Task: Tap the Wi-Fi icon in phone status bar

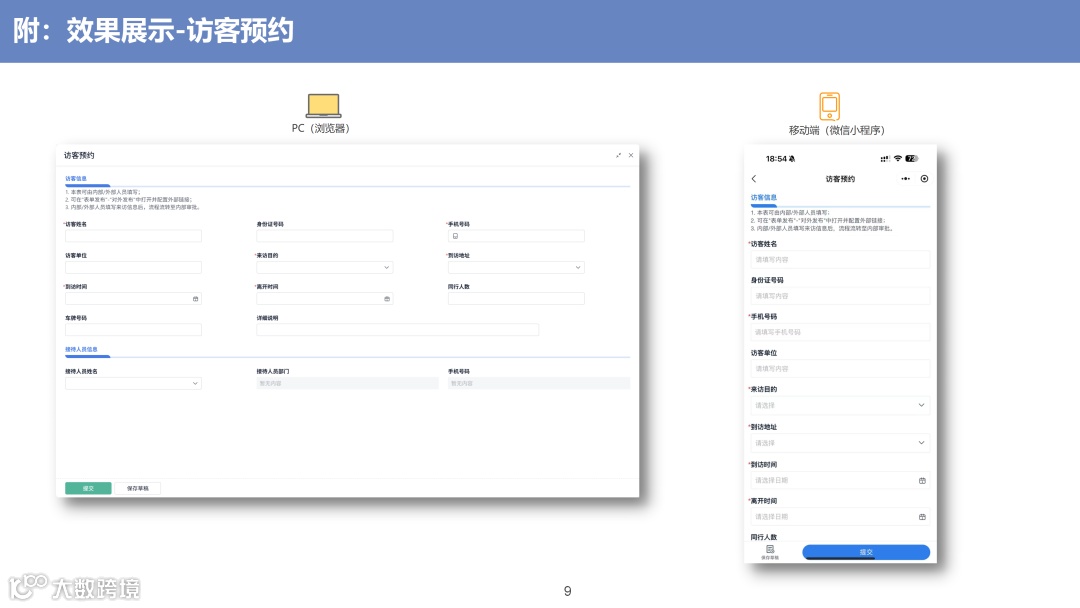Action: (x=897, y=158)
